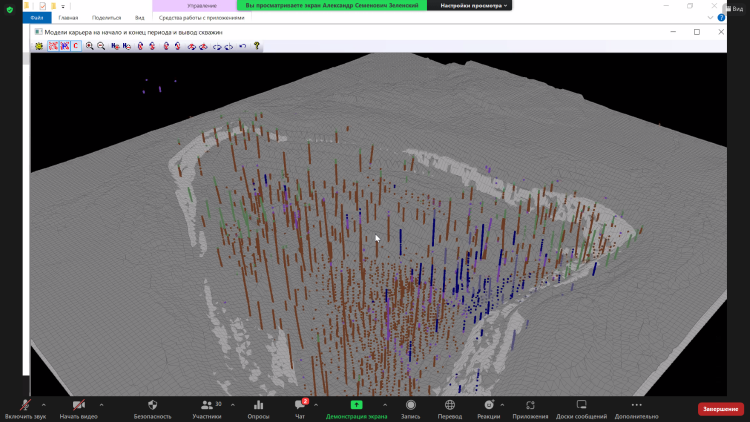Expand video options arrow beside Начать видео
The image size is (750, 422).
click(x=102, y=404)
